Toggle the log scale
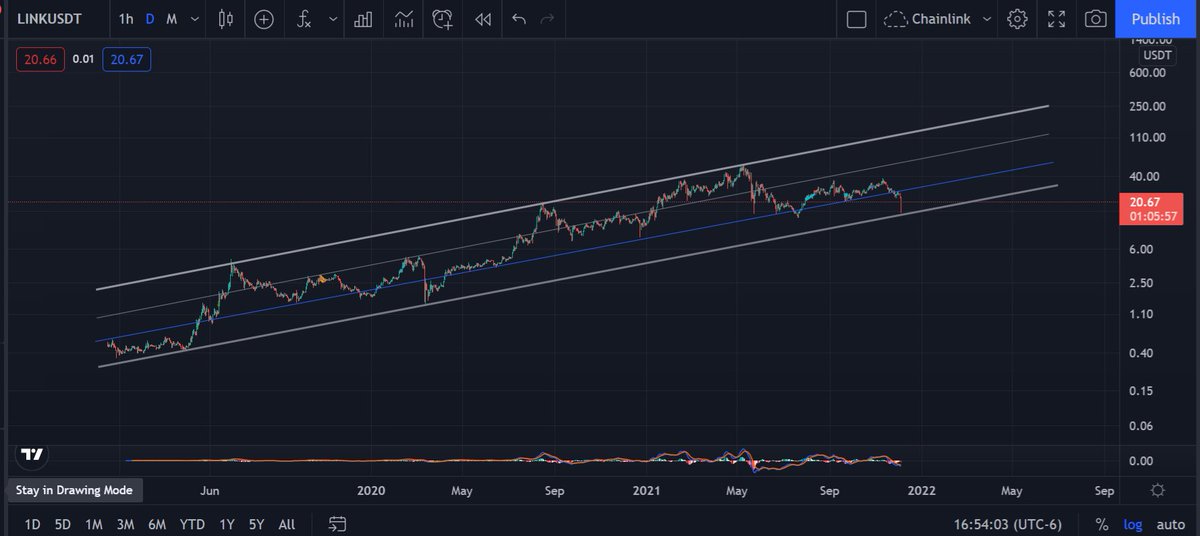 pyautogui.click(x=1133, y=524)
